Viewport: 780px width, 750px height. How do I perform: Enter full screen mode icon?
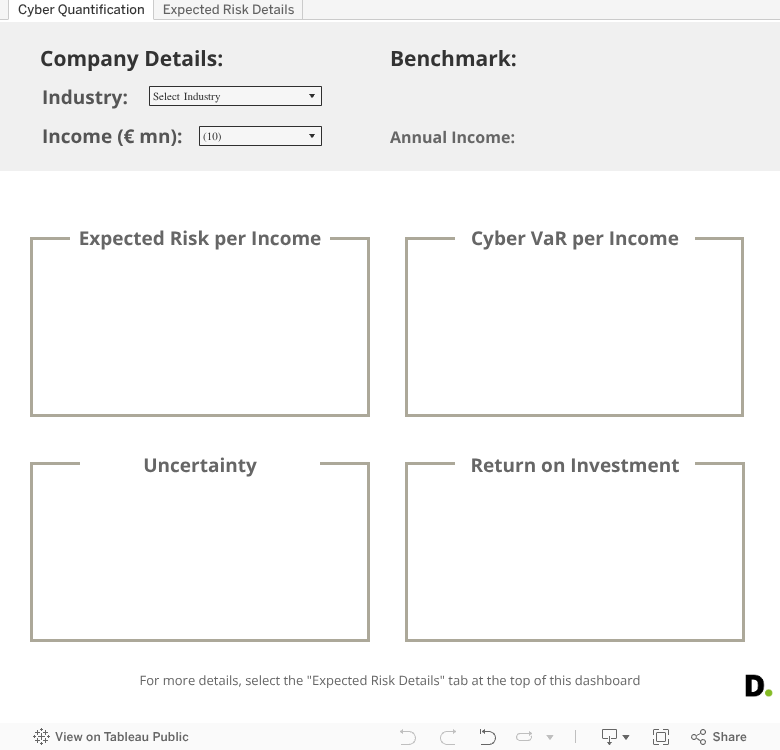661,737
